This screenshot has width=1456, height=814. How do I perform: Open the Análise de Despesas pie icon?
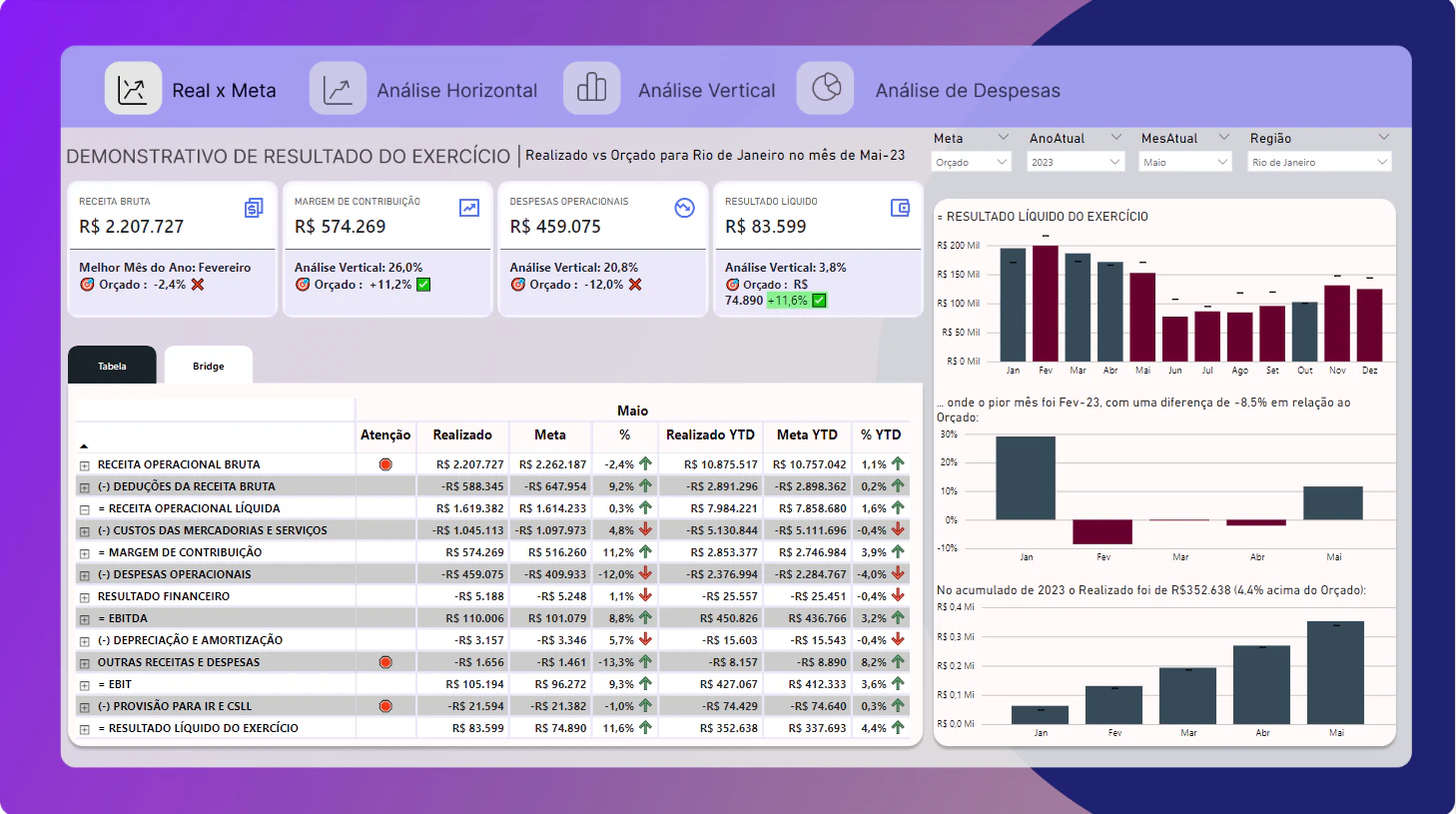click(826, 89)
